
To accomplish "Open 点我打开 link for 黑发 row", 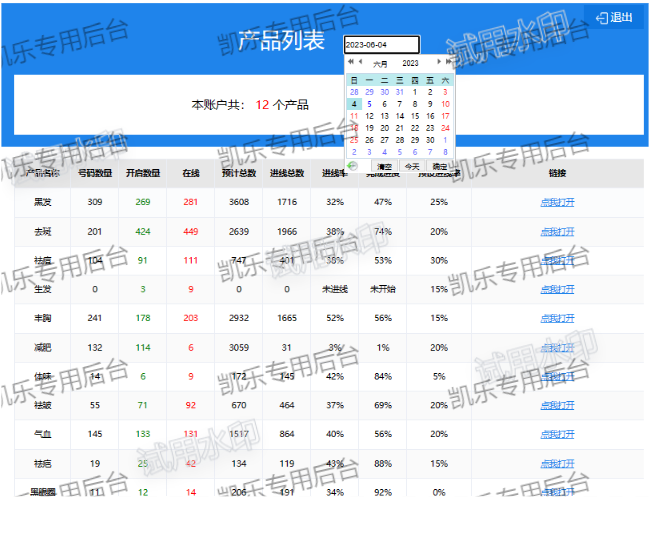I will (x=557, y=202).
